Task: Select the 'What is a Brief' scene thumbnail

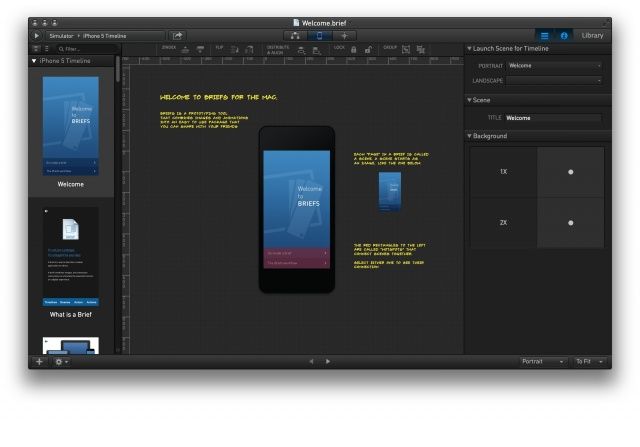Action: tap(70, 255)
